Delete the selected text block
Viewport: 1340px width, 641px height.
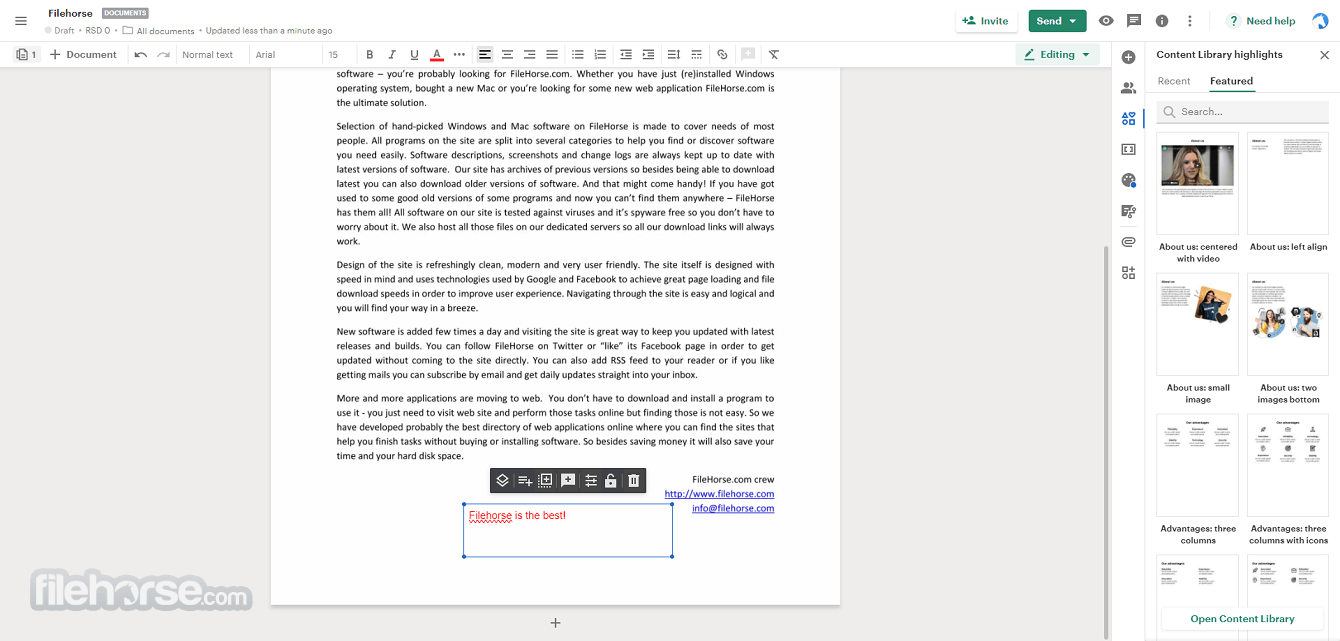[633, 481]
